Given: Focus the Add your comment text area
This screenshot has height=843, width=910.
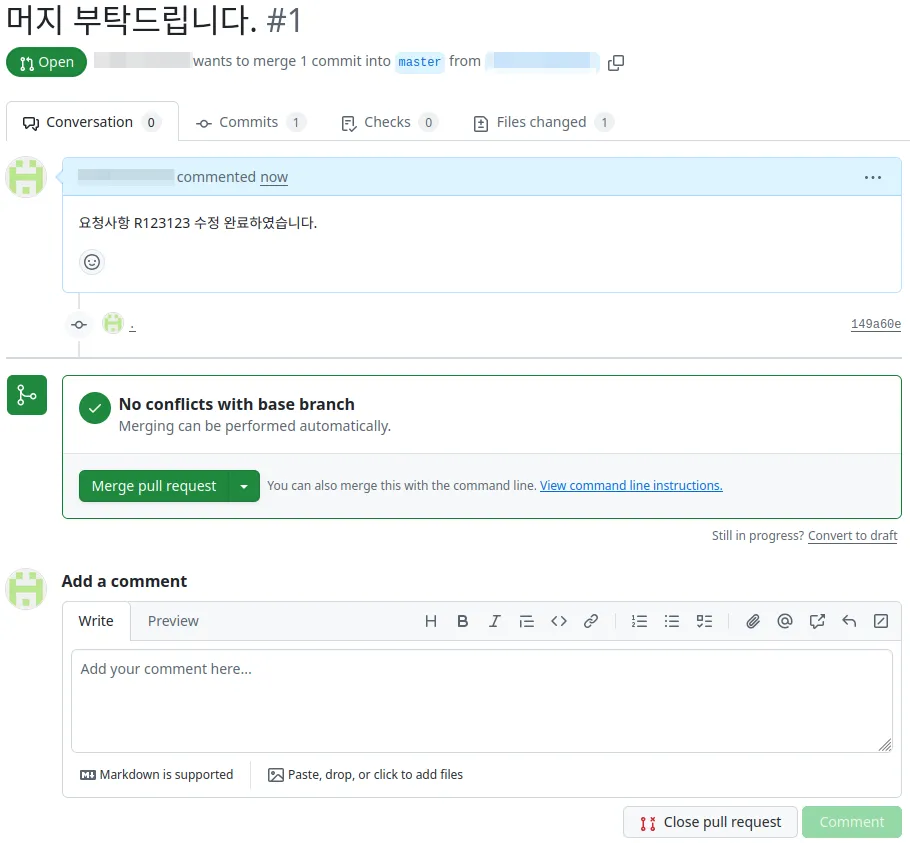Looking at the screenshot, I should pos(482,701).
